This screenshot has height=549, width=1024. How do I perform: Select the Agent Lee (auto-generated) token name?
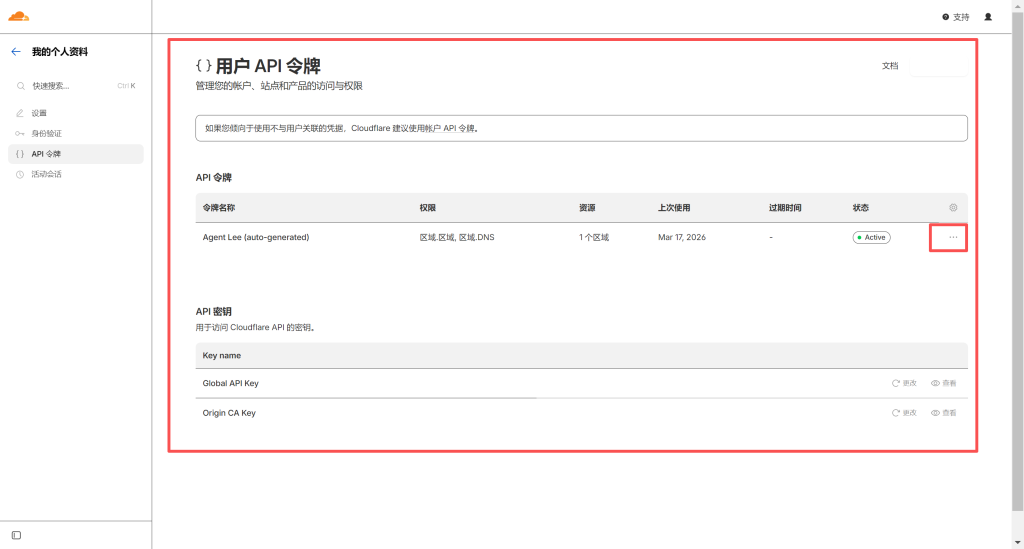(x=256, y=237)
